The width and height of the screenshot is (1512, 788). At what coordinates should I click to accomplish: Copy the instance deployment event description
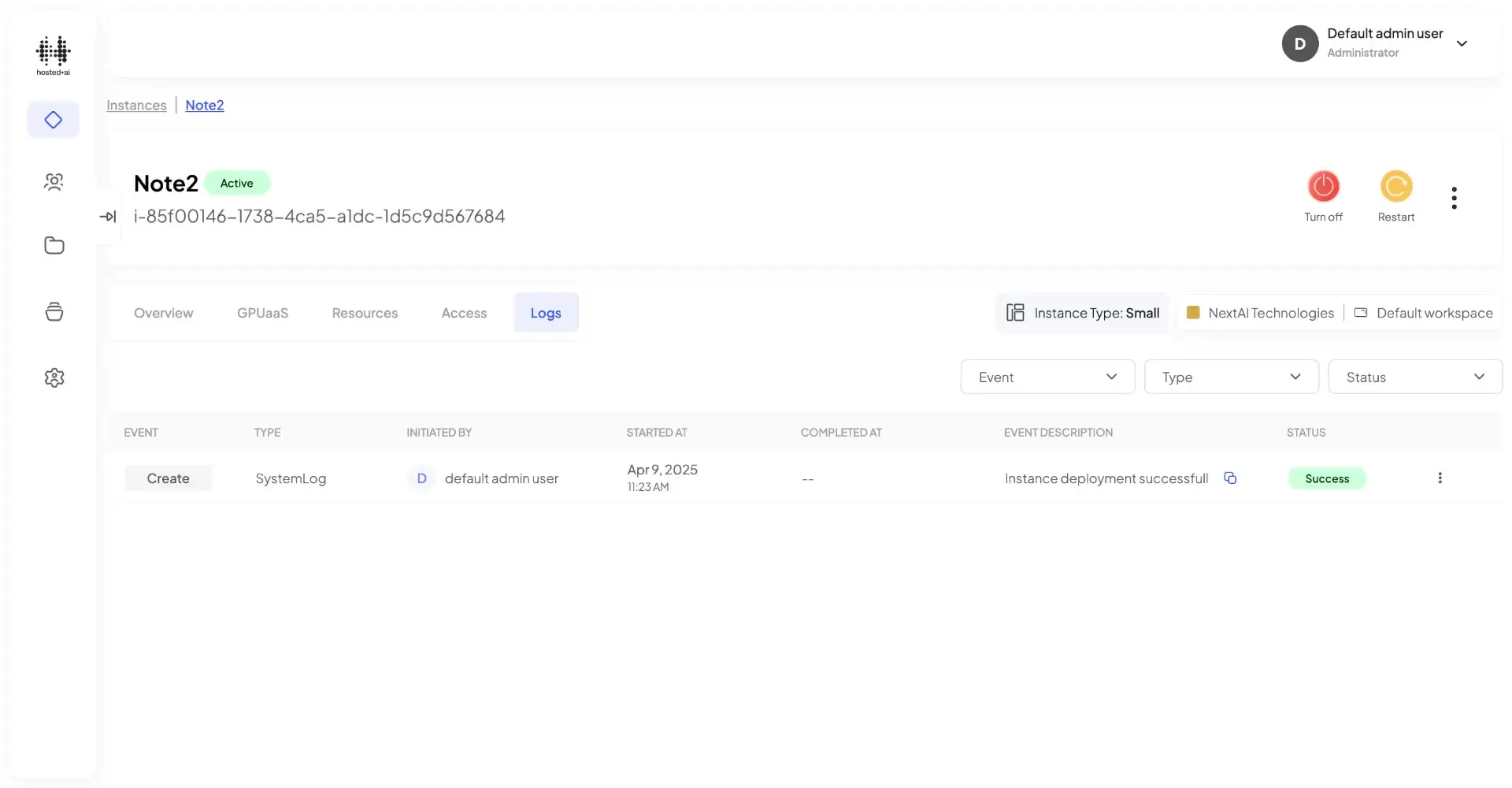[x=1231, y=478]
